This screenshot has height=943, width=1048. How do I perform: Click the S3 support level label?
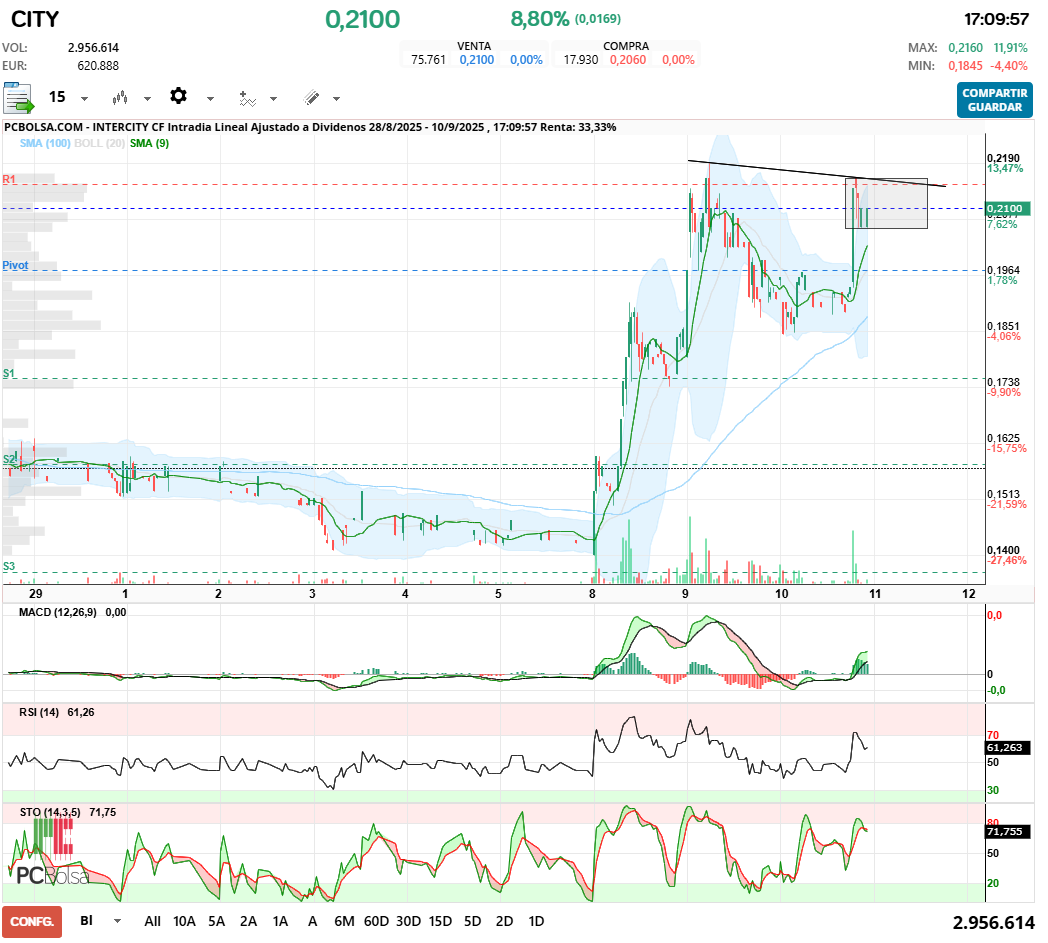click(x=9, y=566)
